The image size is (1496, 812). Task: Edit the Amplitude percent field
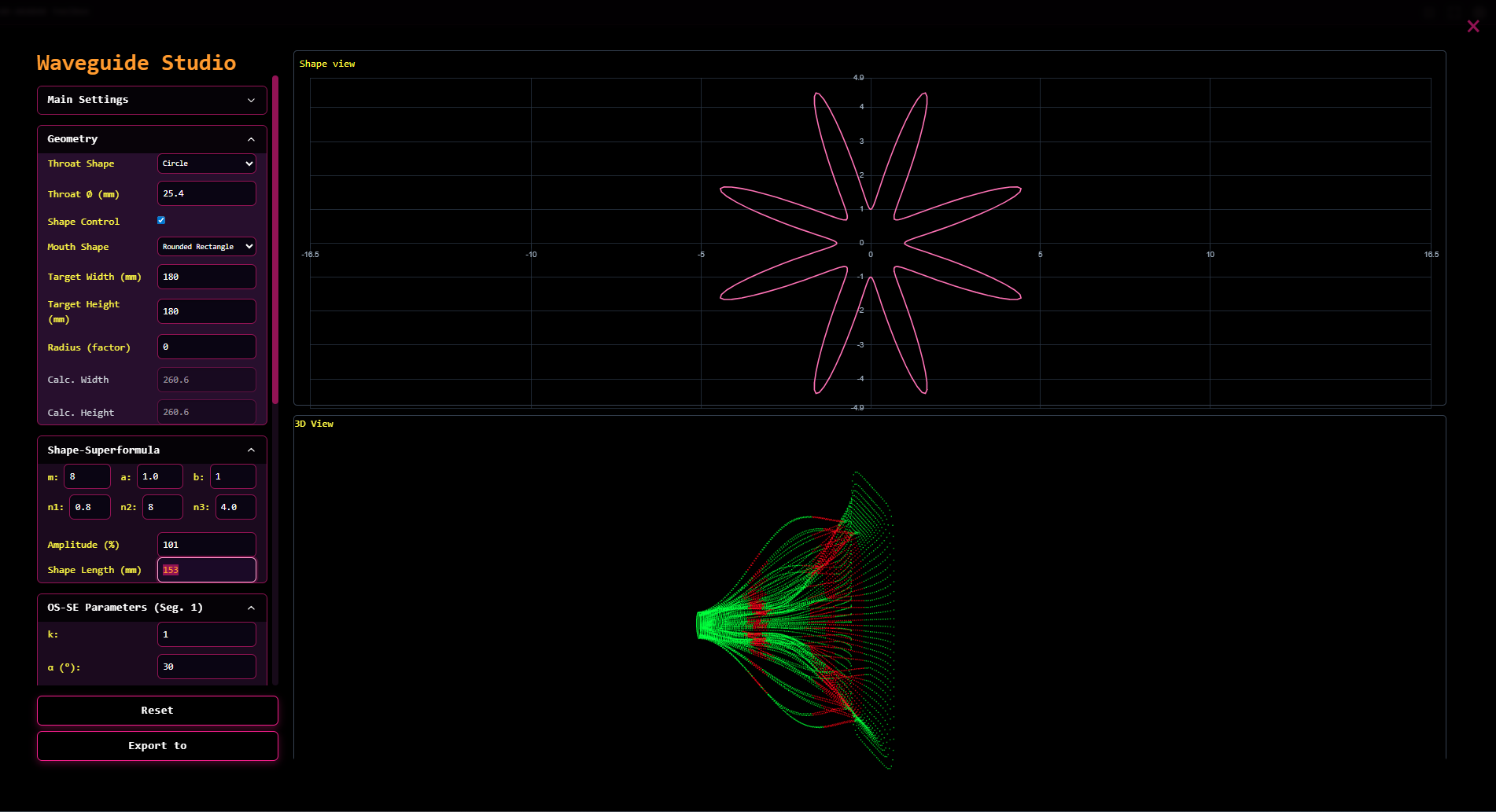(207, 545)
